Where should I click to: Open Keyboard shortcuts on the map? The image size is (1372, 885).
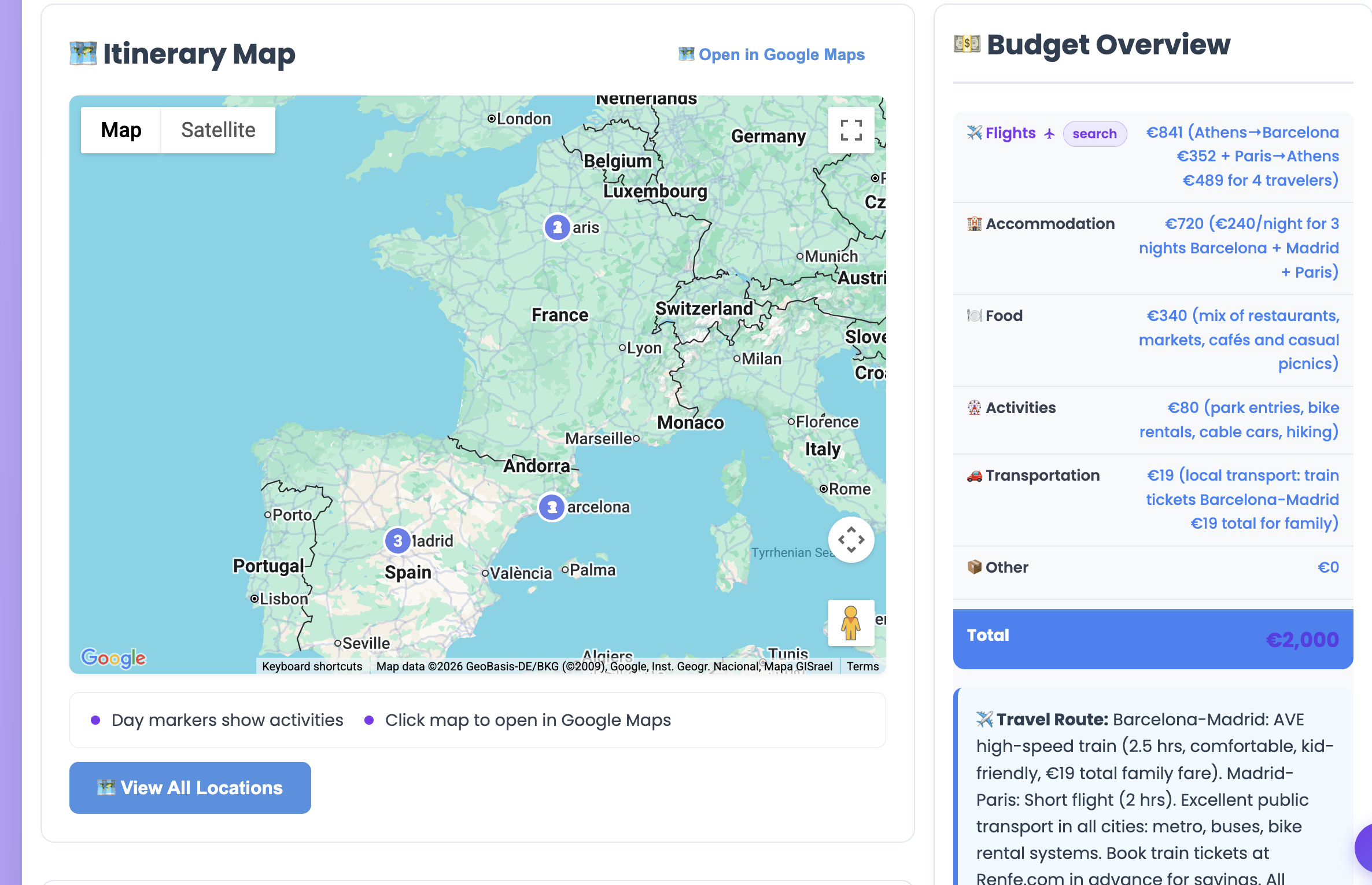312,666
